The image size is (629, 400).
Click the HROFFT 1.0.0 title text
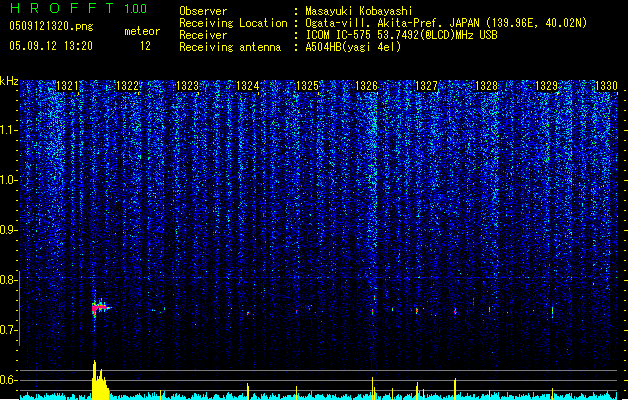[79, 8]
